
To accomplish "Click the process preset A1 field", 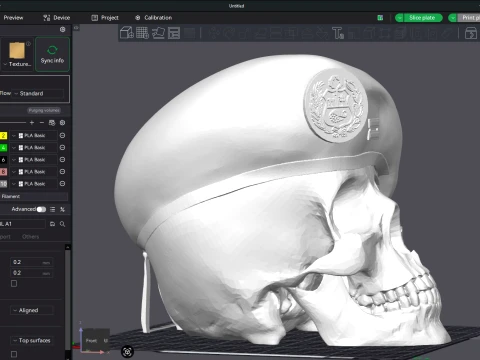I will 22,224.
